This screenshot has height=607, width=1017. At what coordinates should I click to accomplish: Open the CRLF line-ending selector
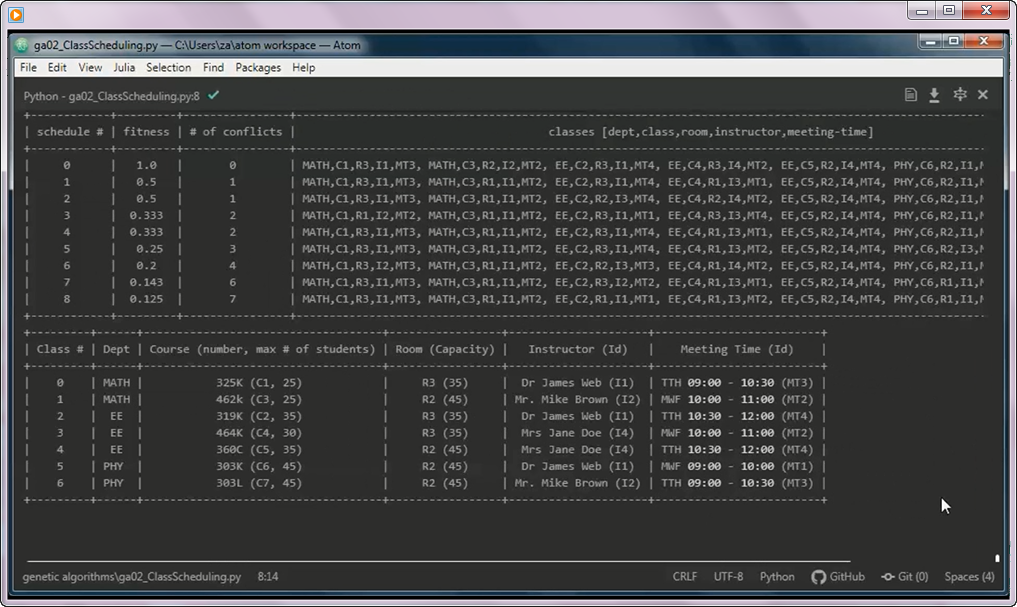(685, 577)
